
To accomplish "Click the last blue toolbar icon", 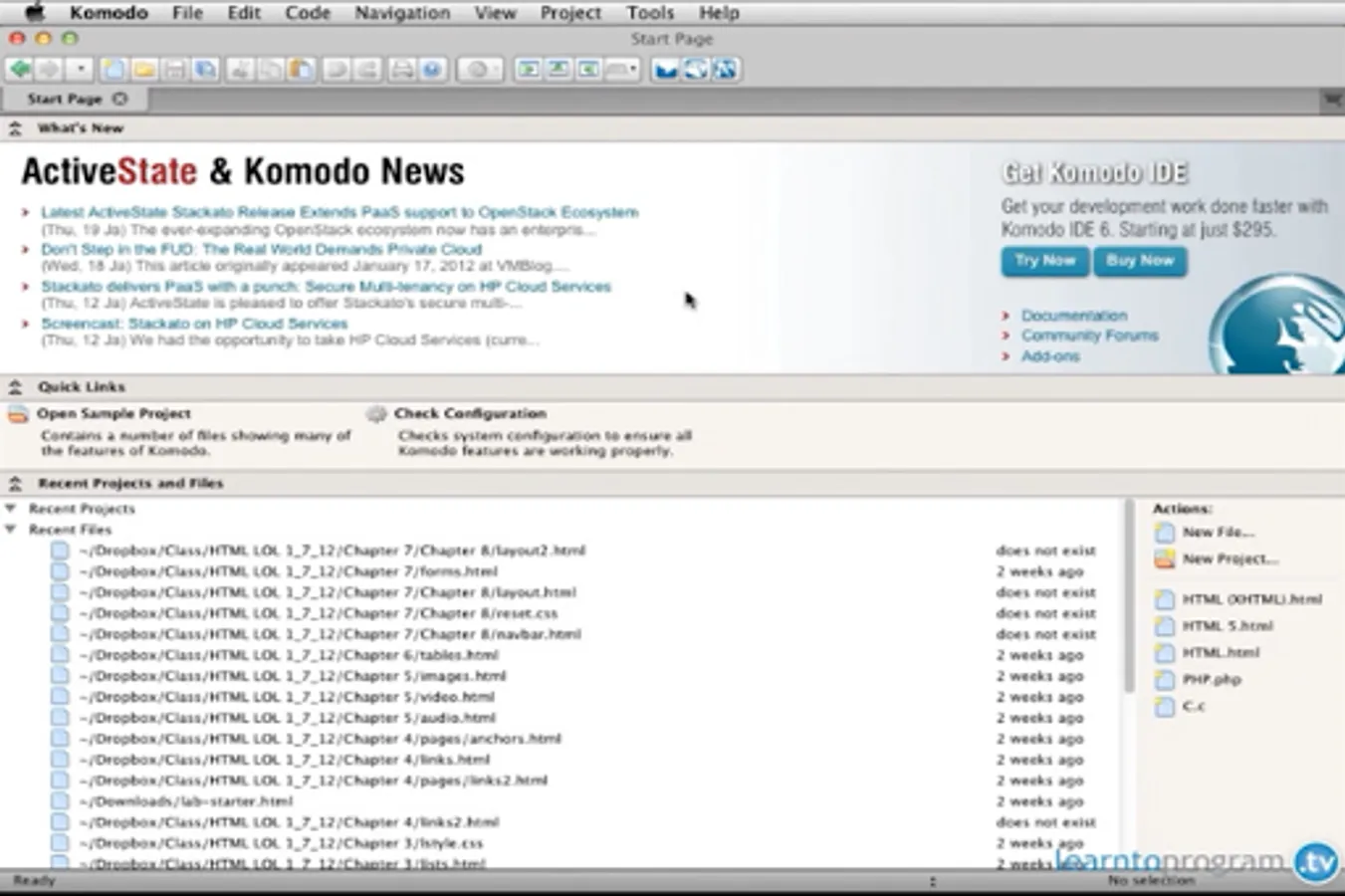I will tap(725, 69).
